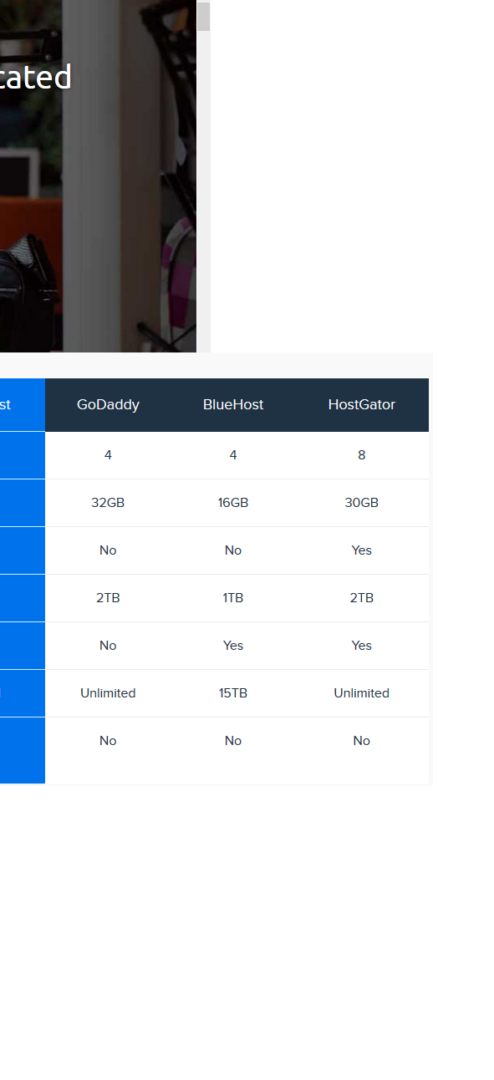Viewport: 494px width, 1080px height.
Task: Click the HostGator column header
Action: pyautogui.click(x=362, y=405)
